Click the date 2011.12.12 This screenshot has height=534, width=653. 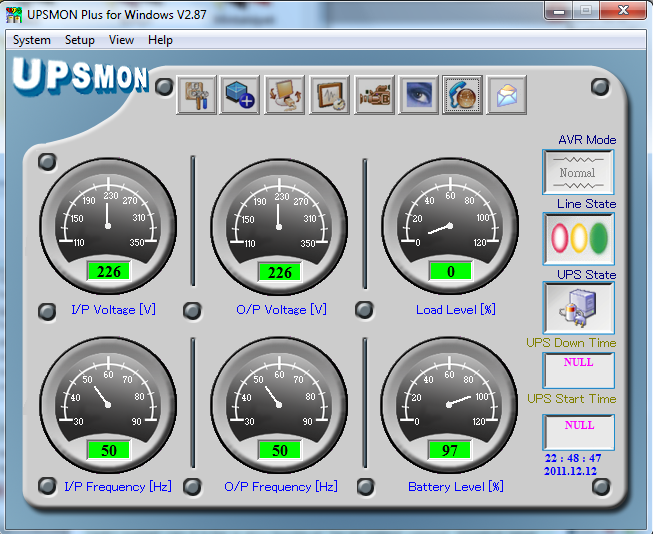pyautogui.click(x=570, y=471)
